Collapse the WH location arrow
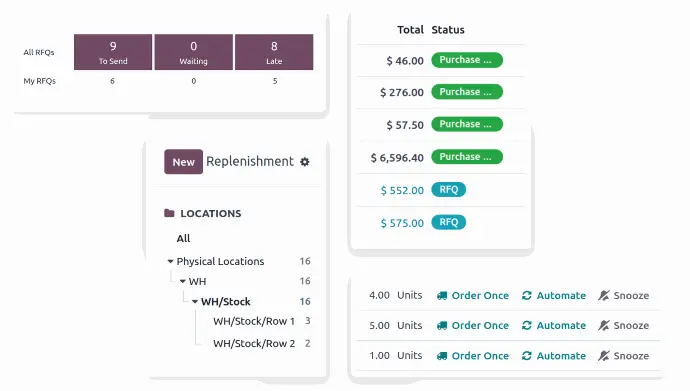The height and width of the screenshot is (391, 690). tap(183, 281)
